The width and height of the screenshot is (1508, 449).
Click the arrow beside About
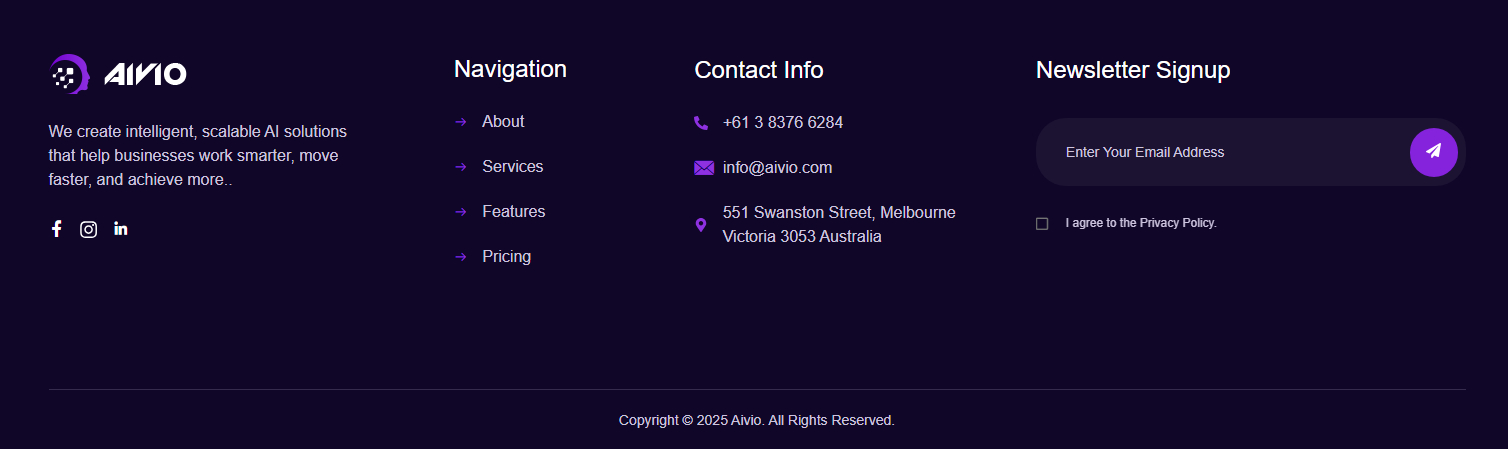pos(461,122)
